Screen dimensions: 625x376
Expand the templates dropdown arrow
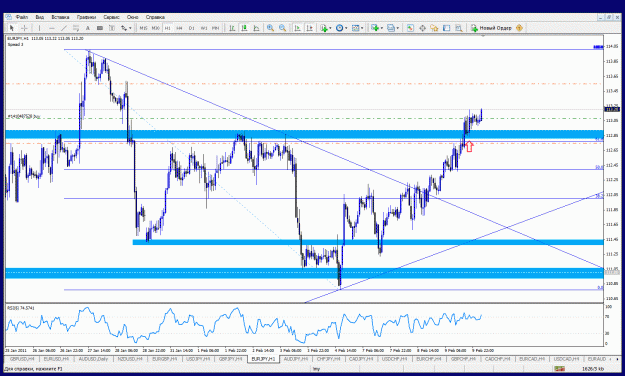362,28
